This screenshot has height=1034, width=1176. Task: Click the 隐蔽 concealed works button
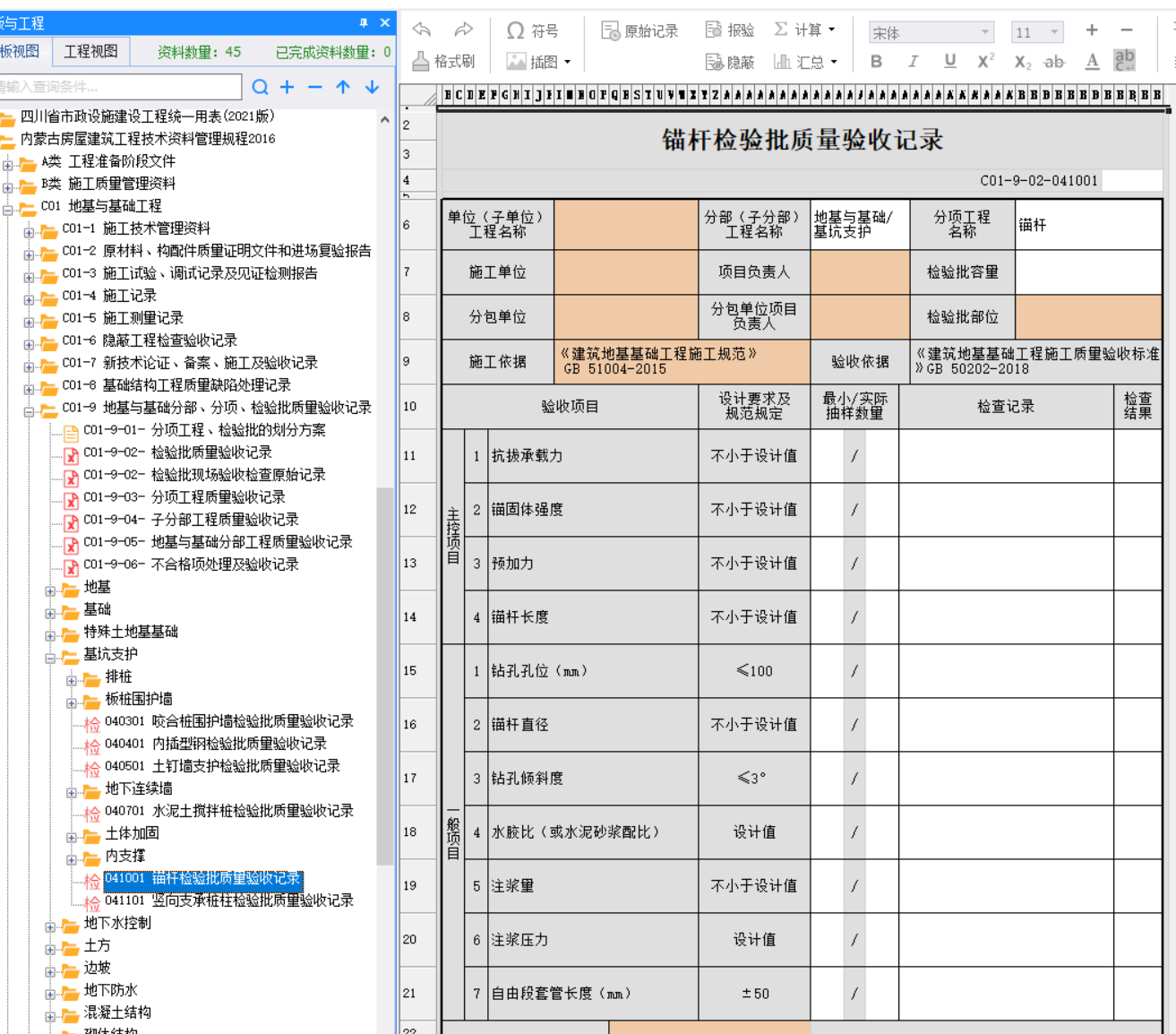click(x=730, y=62)
